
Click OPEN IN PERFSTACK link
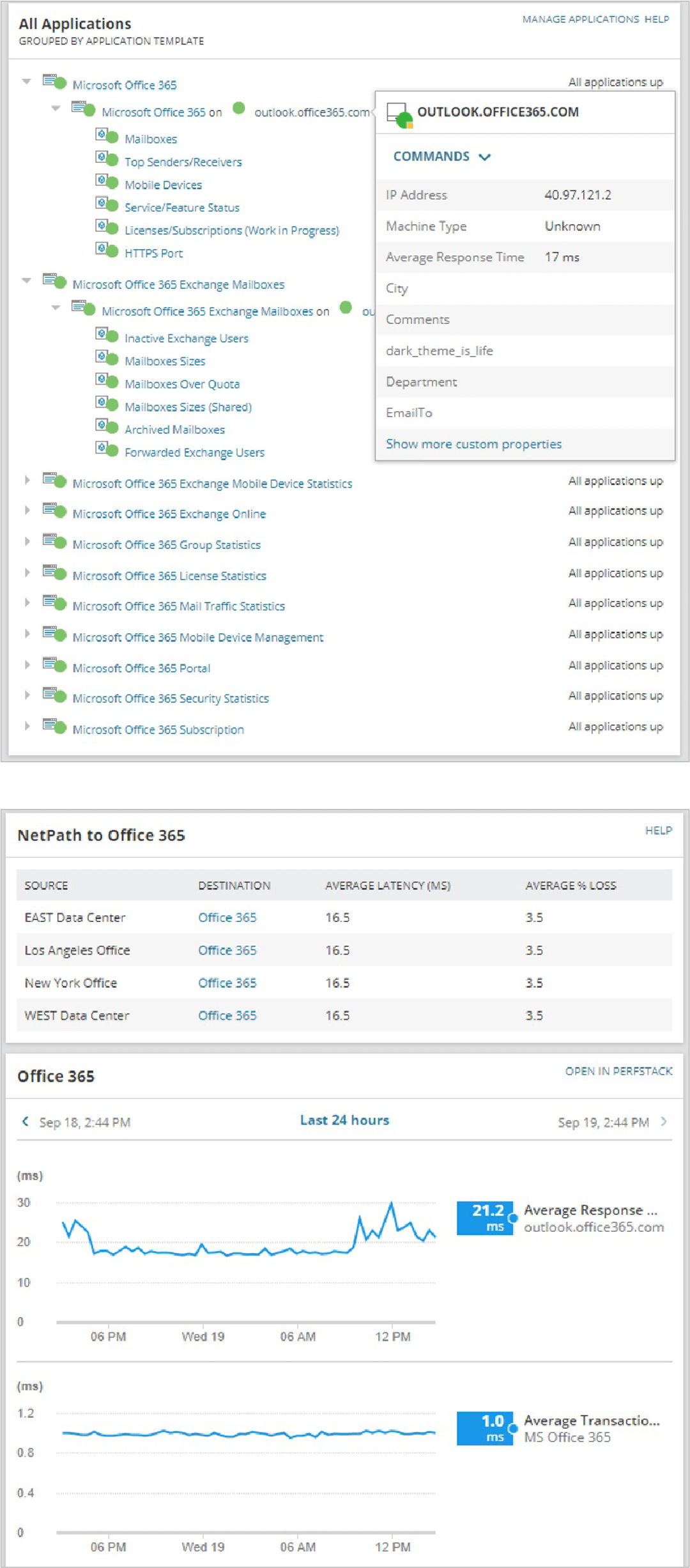619,1071
